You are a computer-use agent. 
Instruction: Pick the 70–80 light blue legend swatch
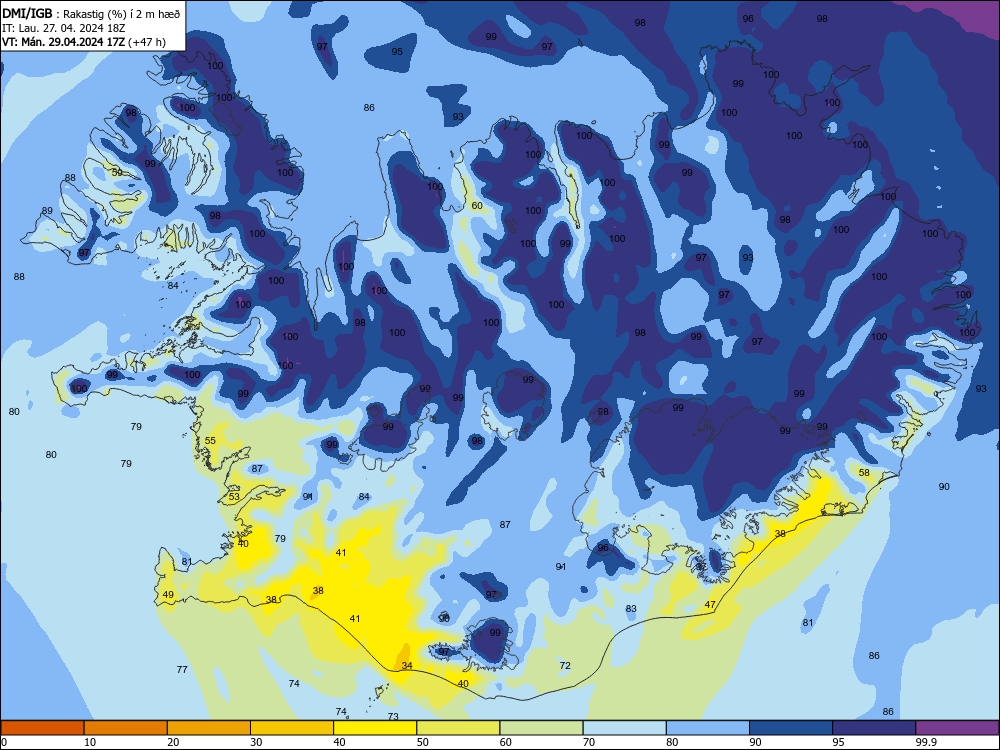coord(625,728)
